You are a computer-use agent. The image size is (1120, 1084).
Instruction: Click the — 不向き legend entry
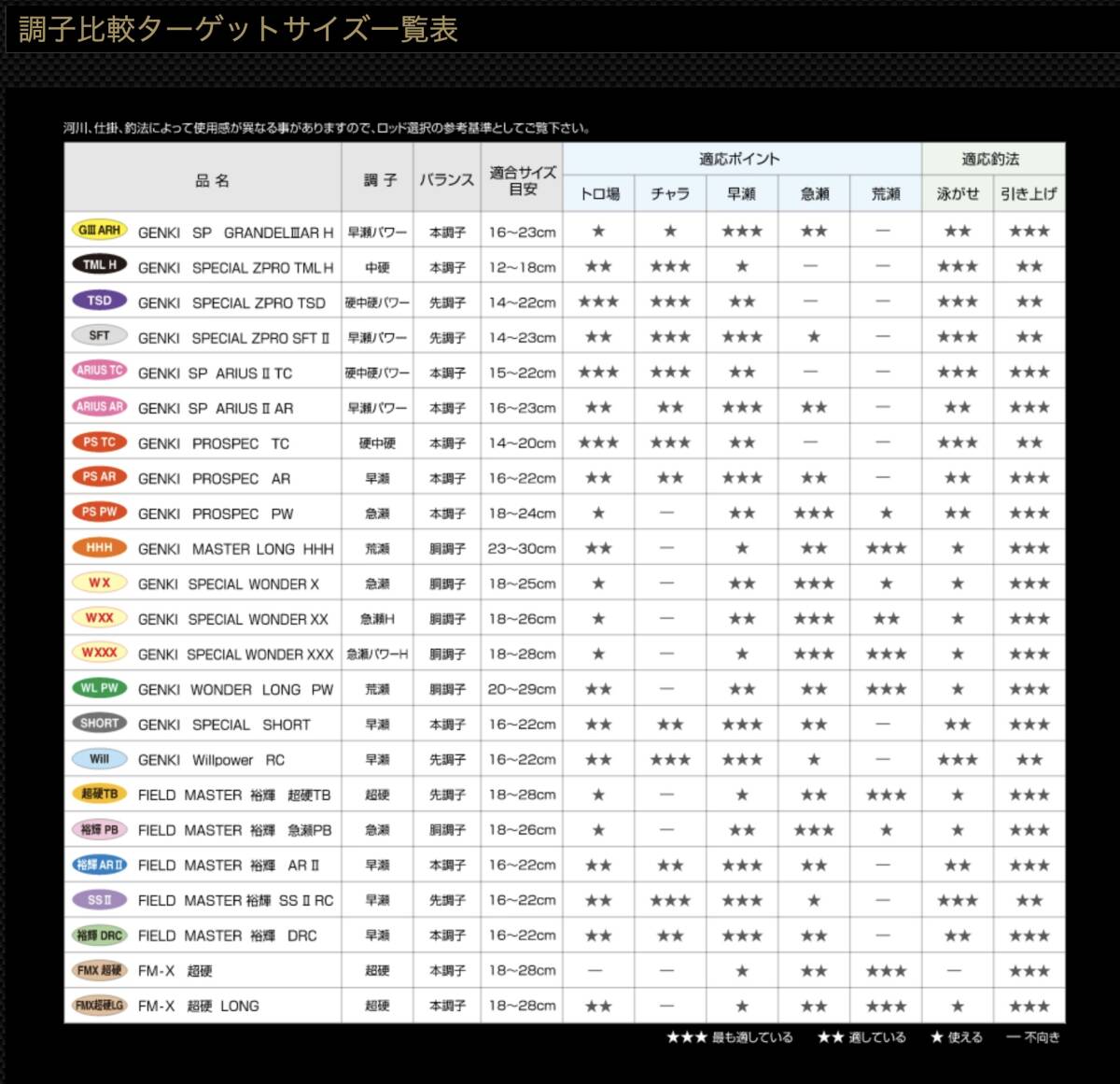(1033, 1037)
